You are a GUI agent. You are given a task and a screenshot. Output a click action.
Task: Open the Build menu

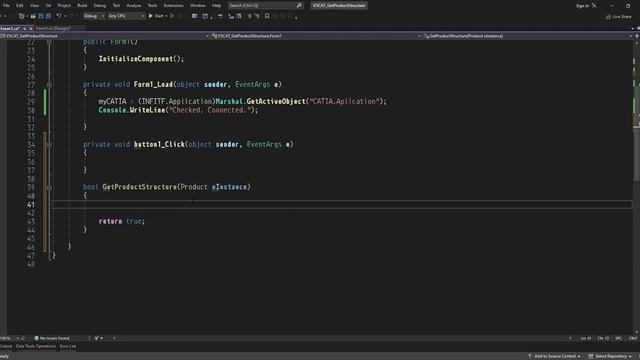[x=82, y=6]
